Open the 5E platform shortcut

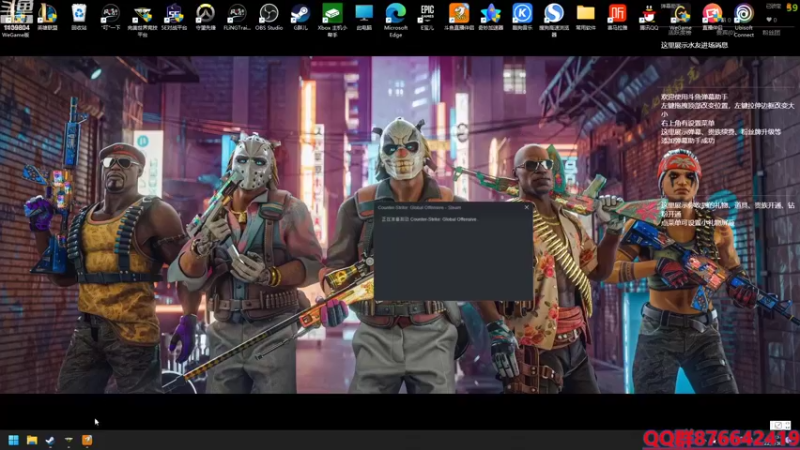pyautogui.click(x=174, y=17)
